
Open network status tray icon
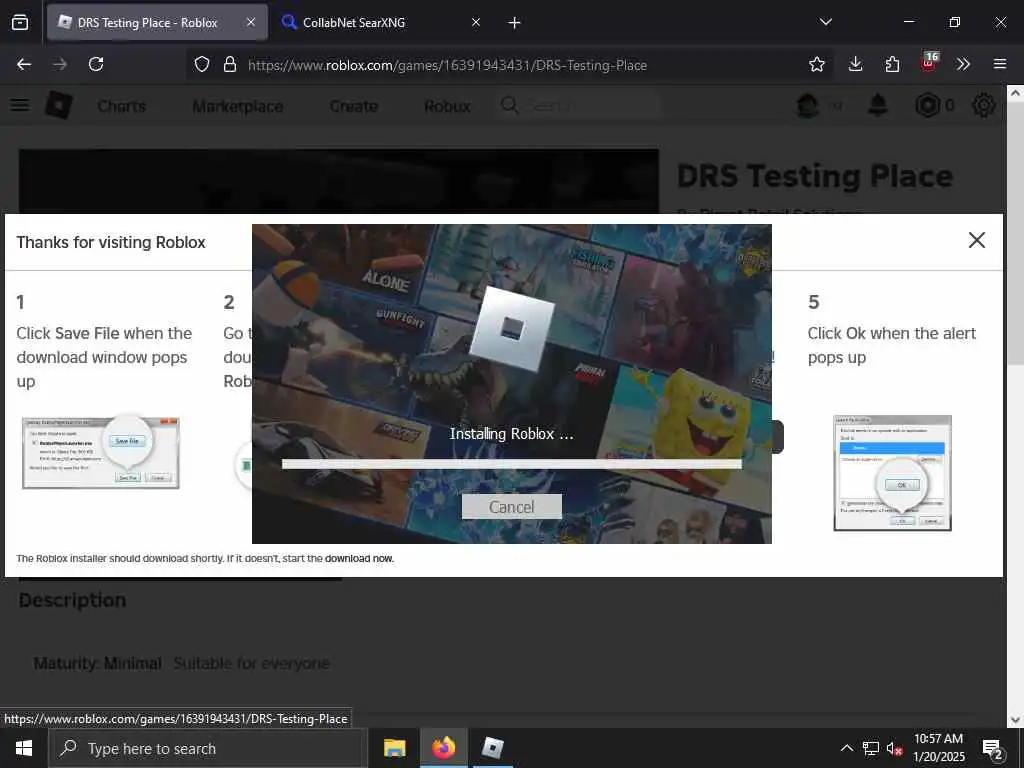coord(871,748)
